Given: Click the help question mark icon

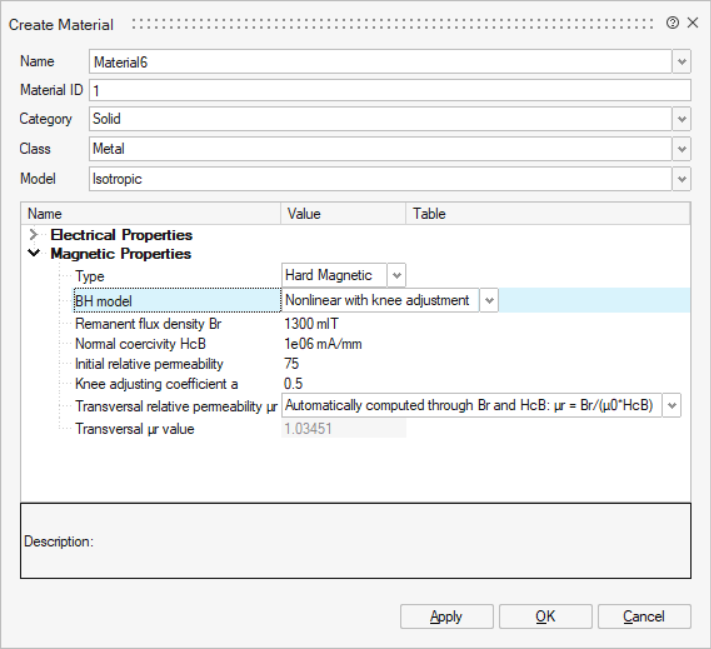Looking at the screenshot, I should [673, 23].
